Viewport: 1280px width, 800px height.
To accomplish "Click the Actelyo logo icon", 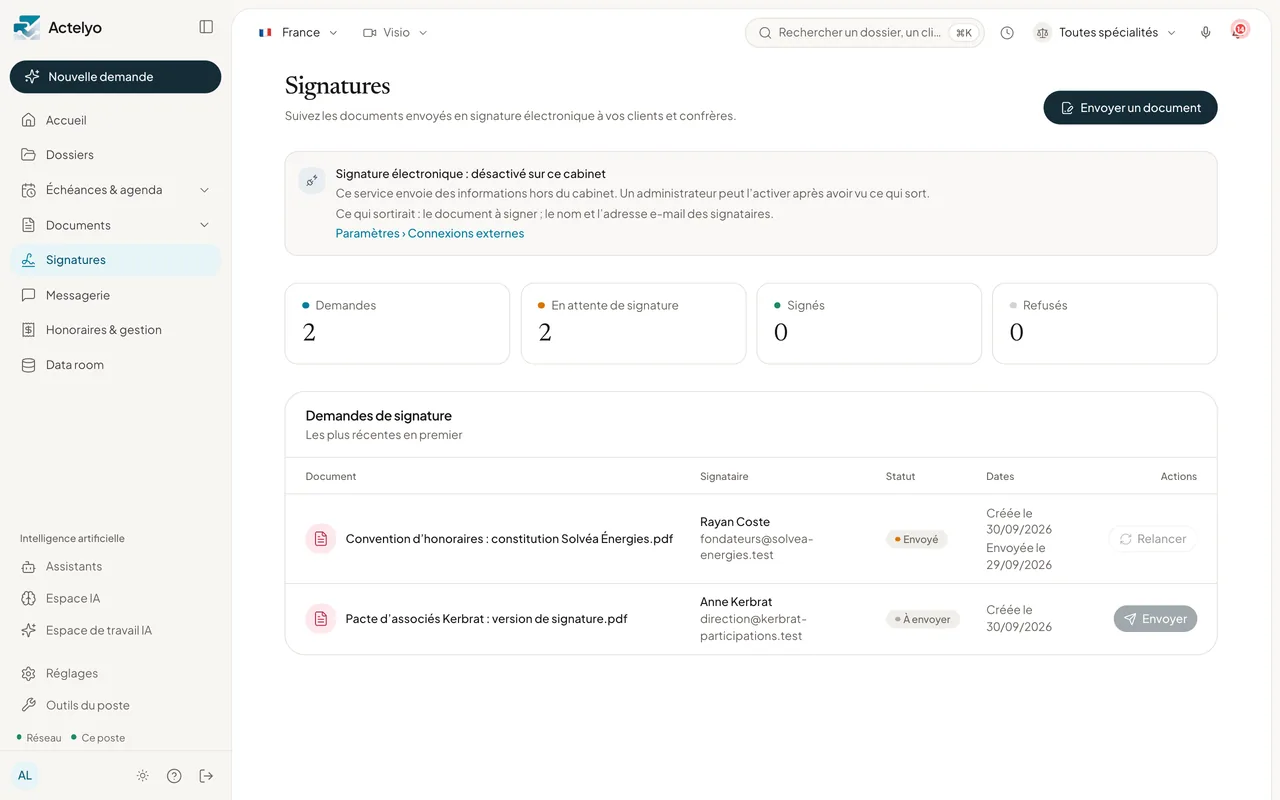I will (x=27, y=28).
